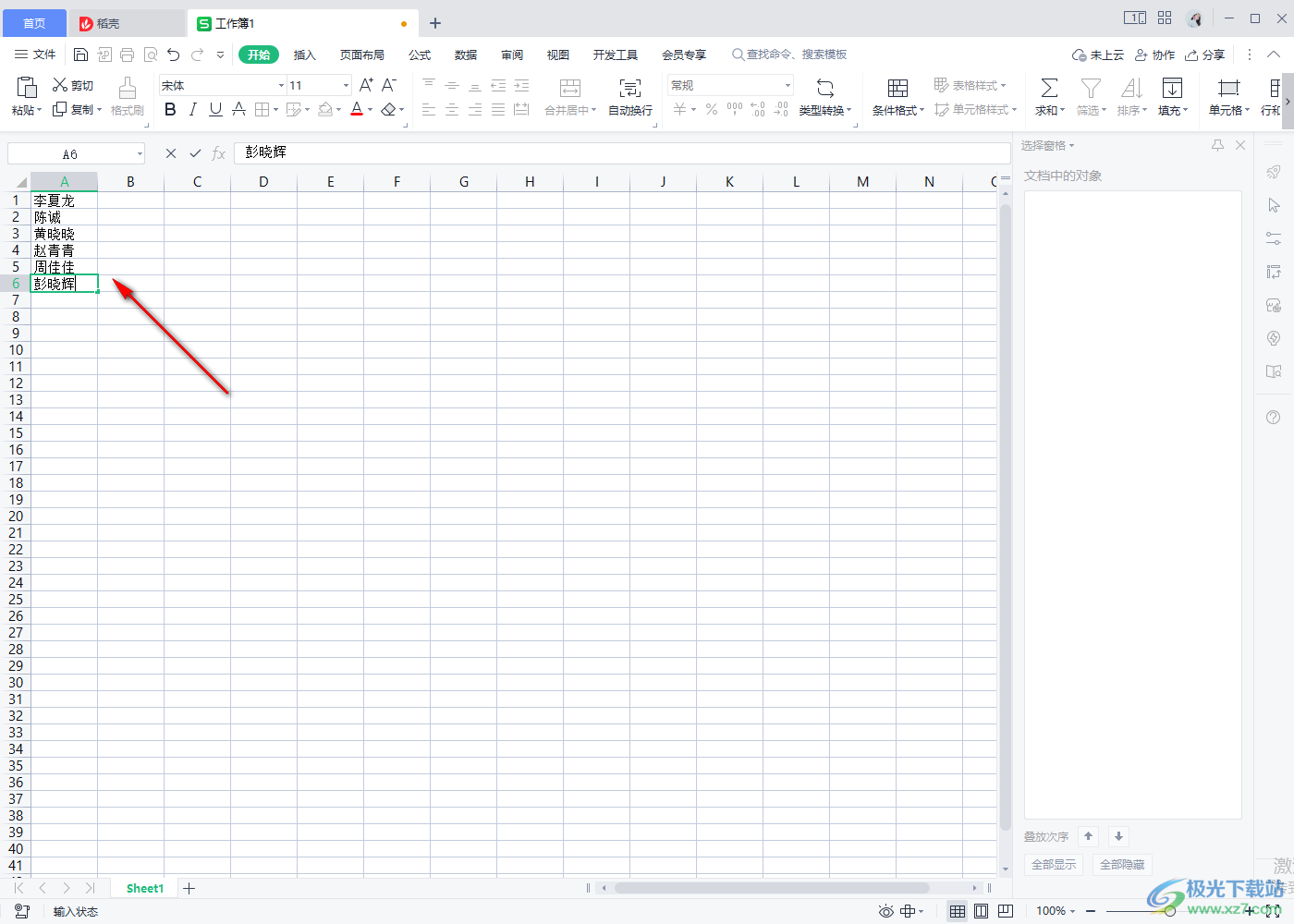Toggle center horizontal alignment
The image size is (1294, 924).
[x=452, y=110]
